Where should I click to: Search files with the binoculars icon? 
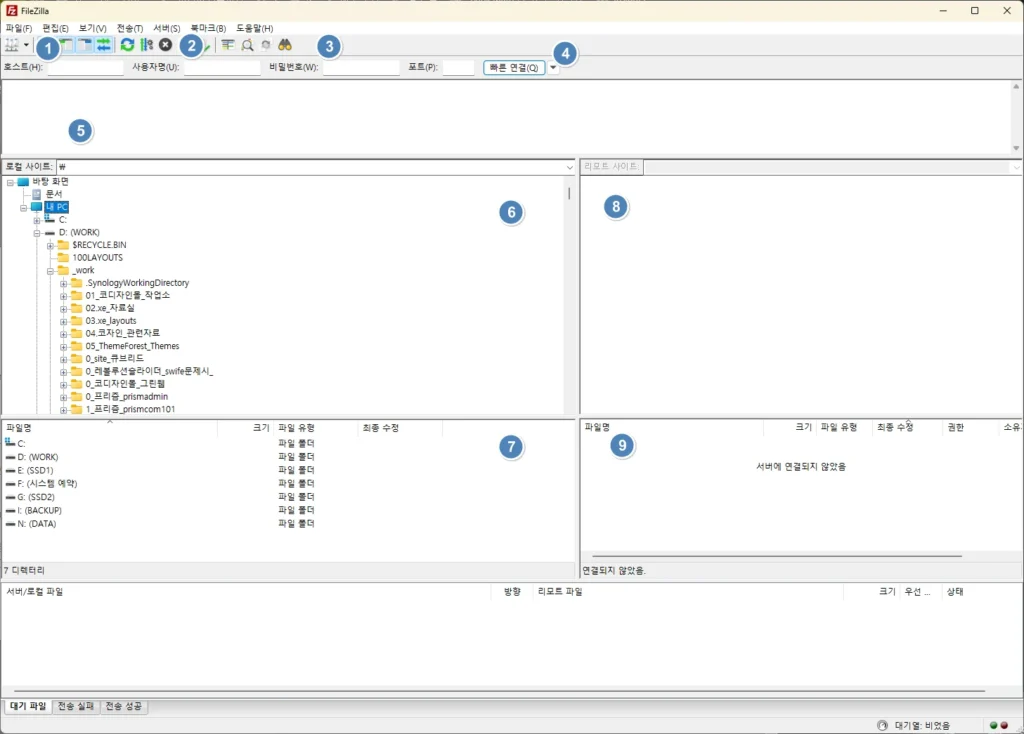[x=285, y=45]
